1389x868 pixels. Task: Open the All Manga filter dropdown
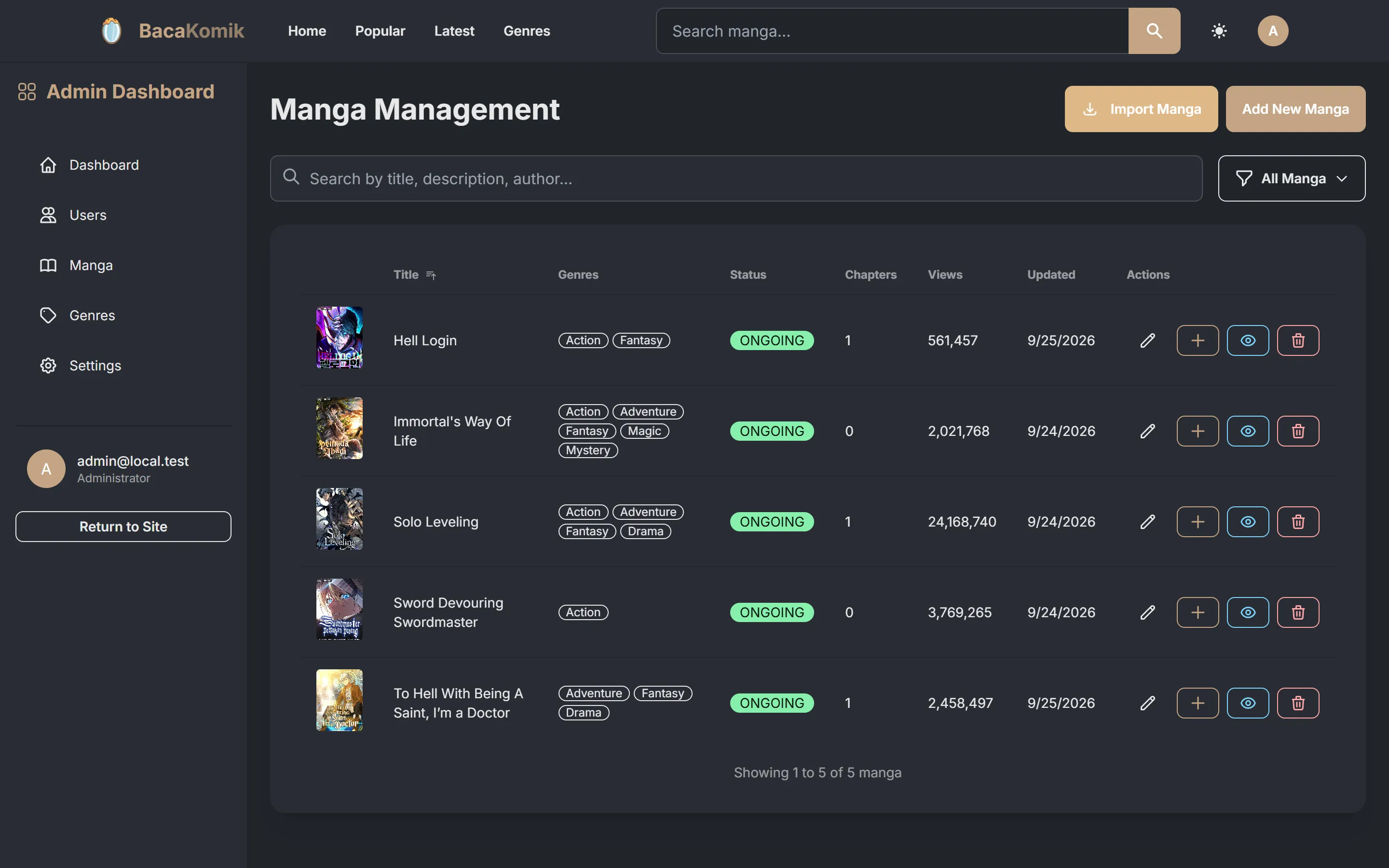(1292, 178)
